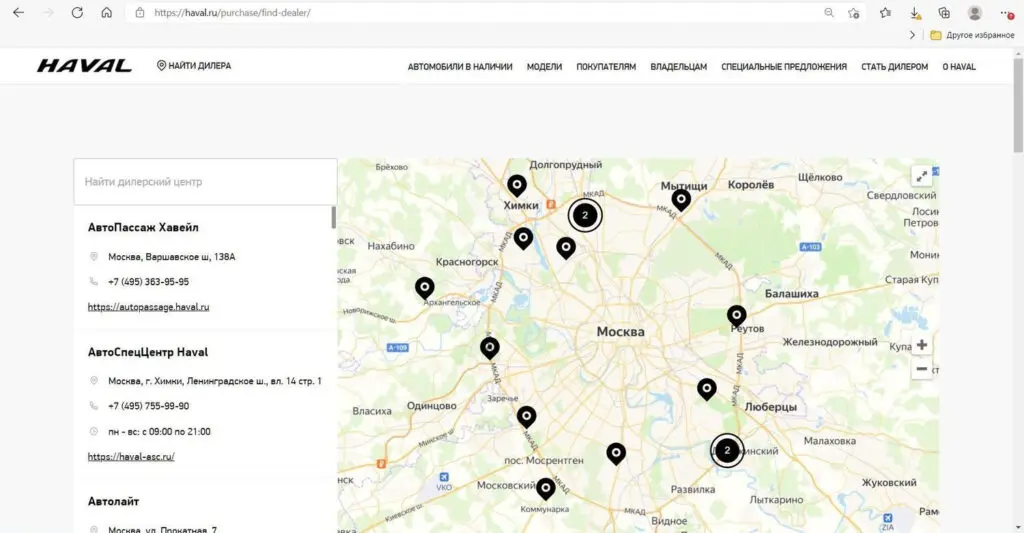The height and width of the screenshot is (533, 1024).
Task: Focus the Найти дилерский центр search field
Action: (205, 182)
